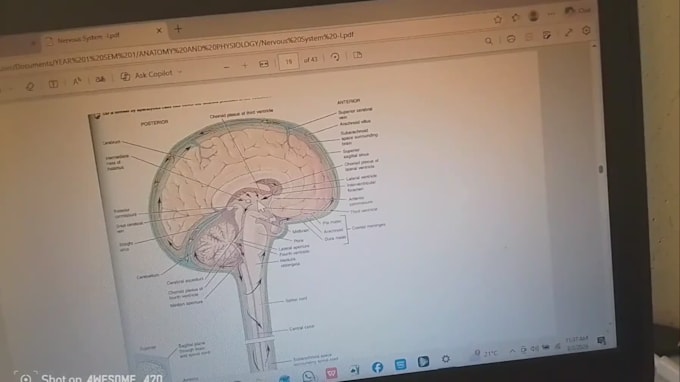
Task: Open the media player taskbar icon
Action: point(423,362)
